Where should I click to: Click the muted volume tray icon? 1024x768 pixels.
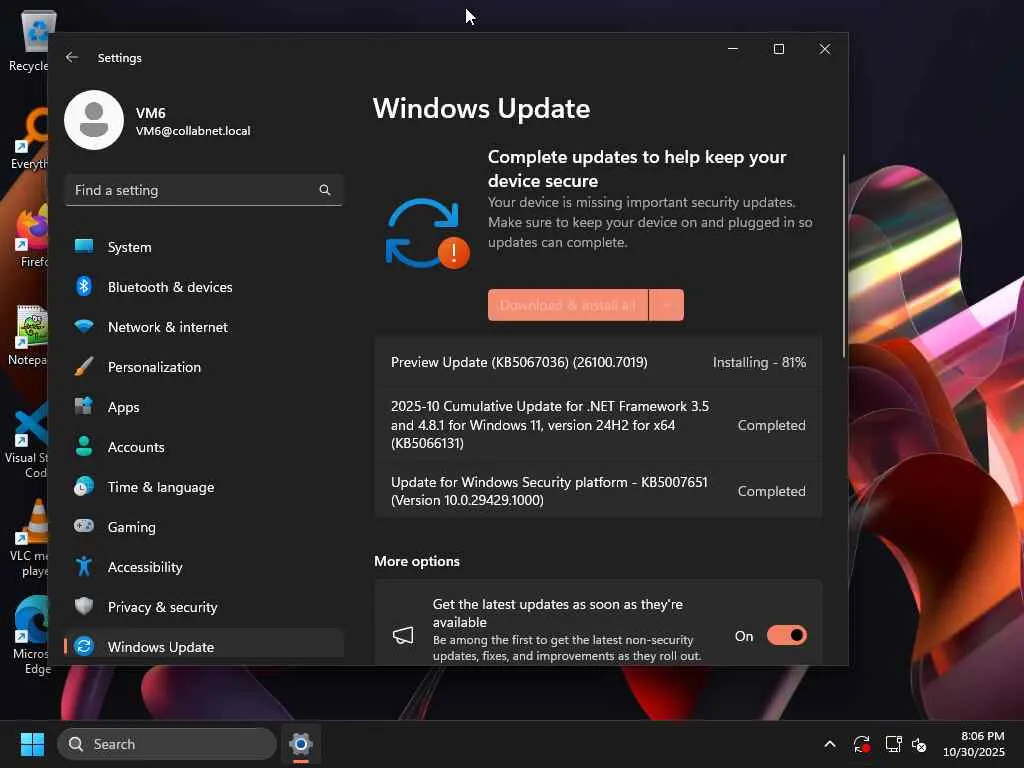tap(919, 744)
